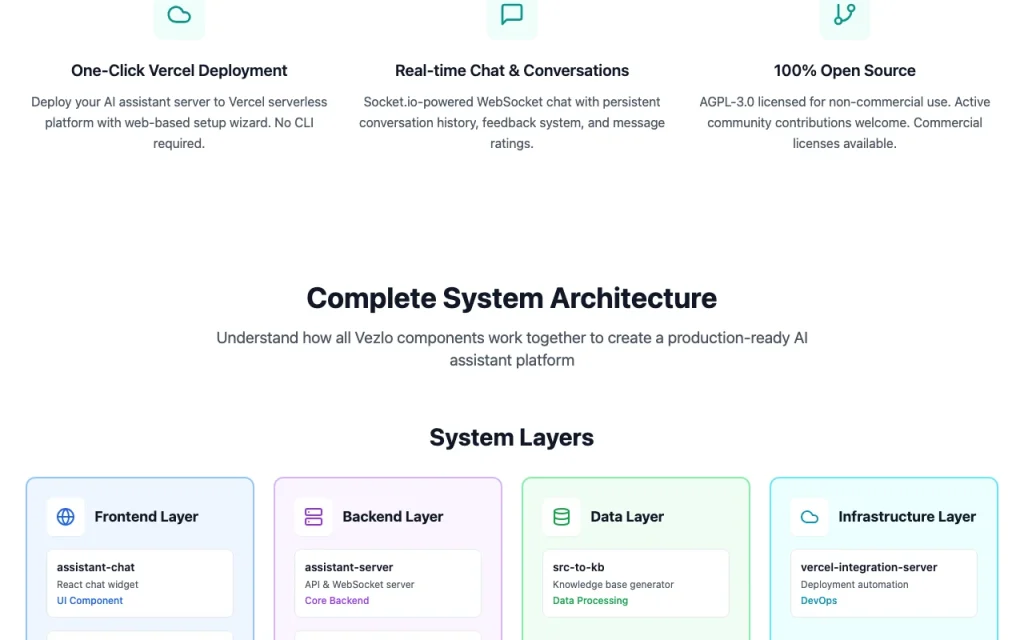Screen dimensions: 1024x640
Task: Click the DevOps tag
Action: tap(819, 601)
